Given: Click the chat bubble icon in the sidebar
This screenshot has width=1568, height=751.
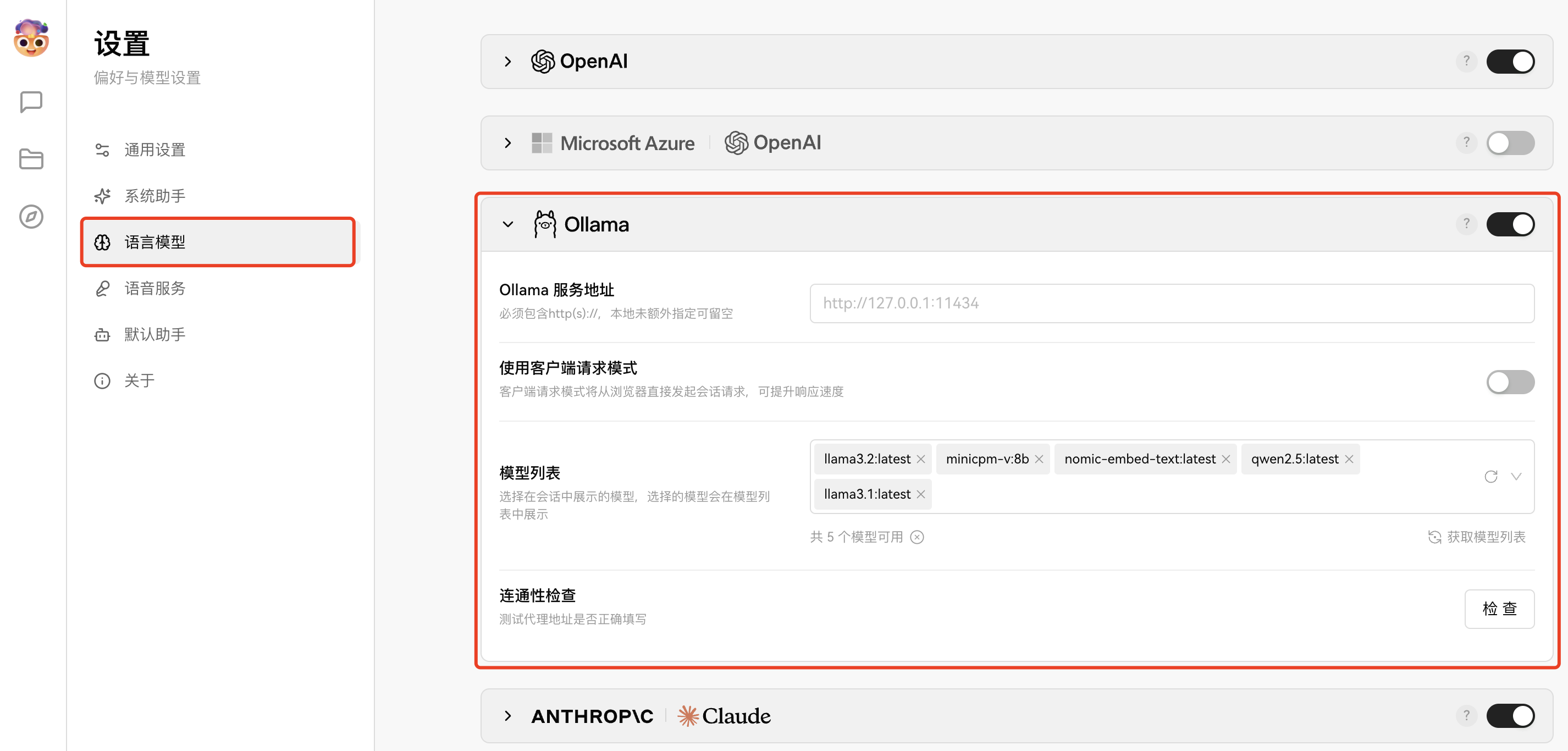Looking at the screenshot, I should click(30, 102).
